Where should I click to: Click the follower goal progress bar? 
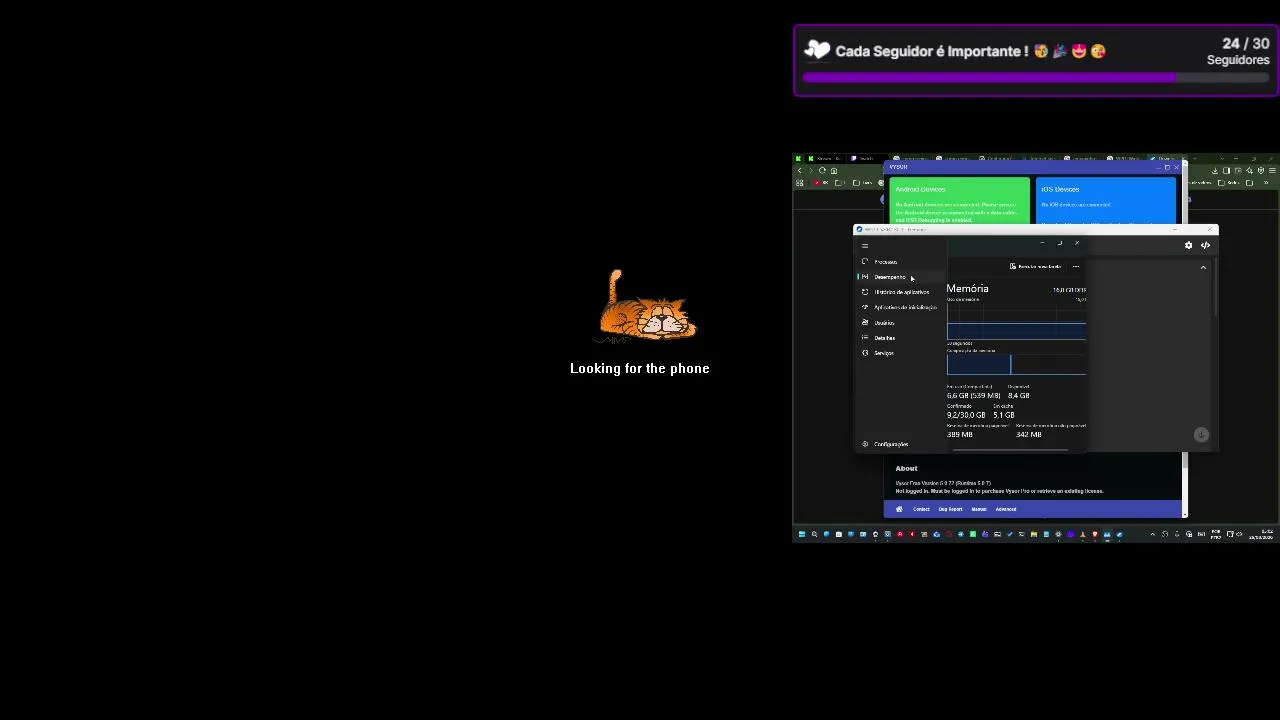1036,76
